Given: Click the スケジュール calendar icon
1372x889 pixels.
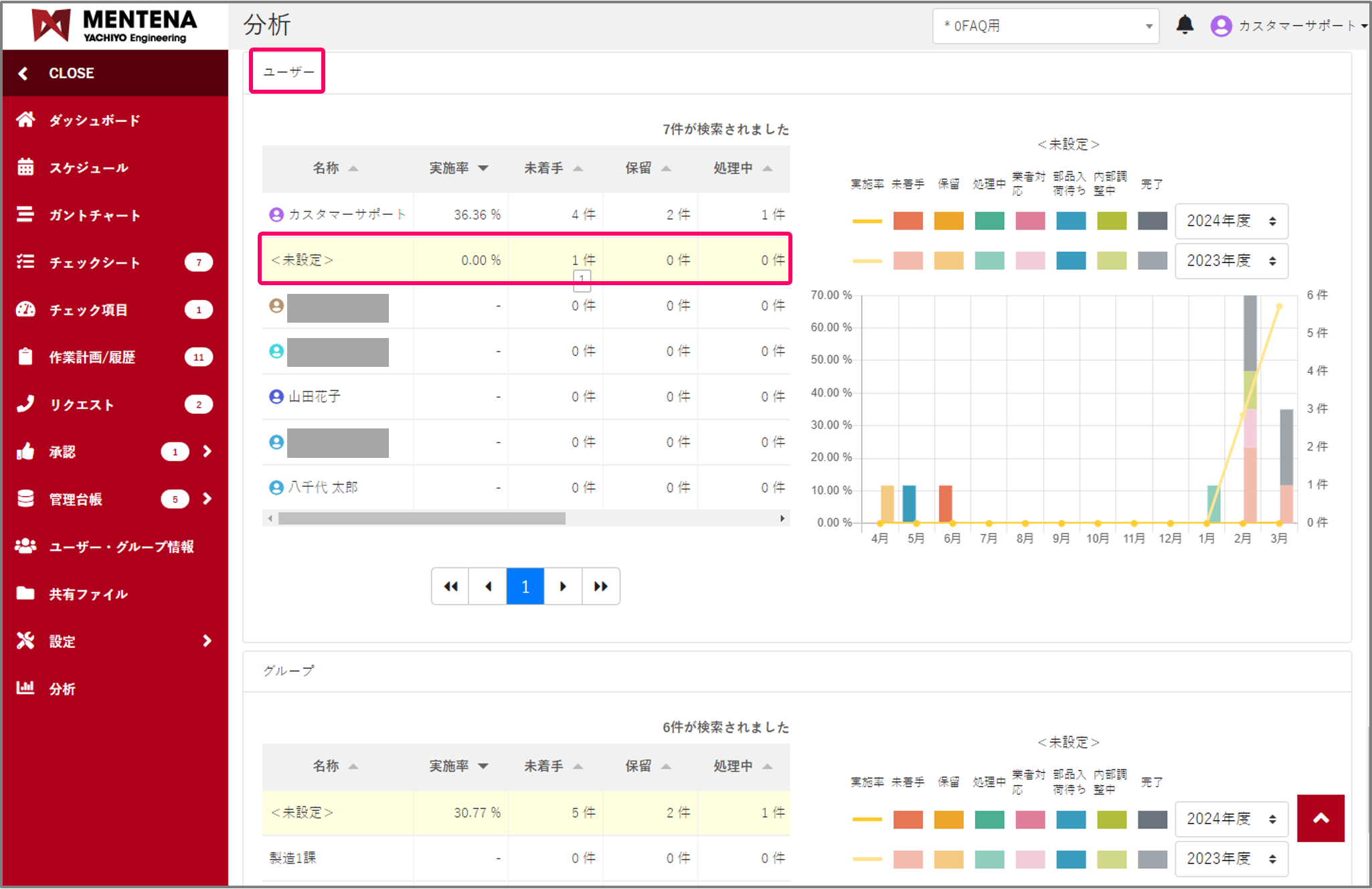Looking at the screenshot, I should coord(25,167).
